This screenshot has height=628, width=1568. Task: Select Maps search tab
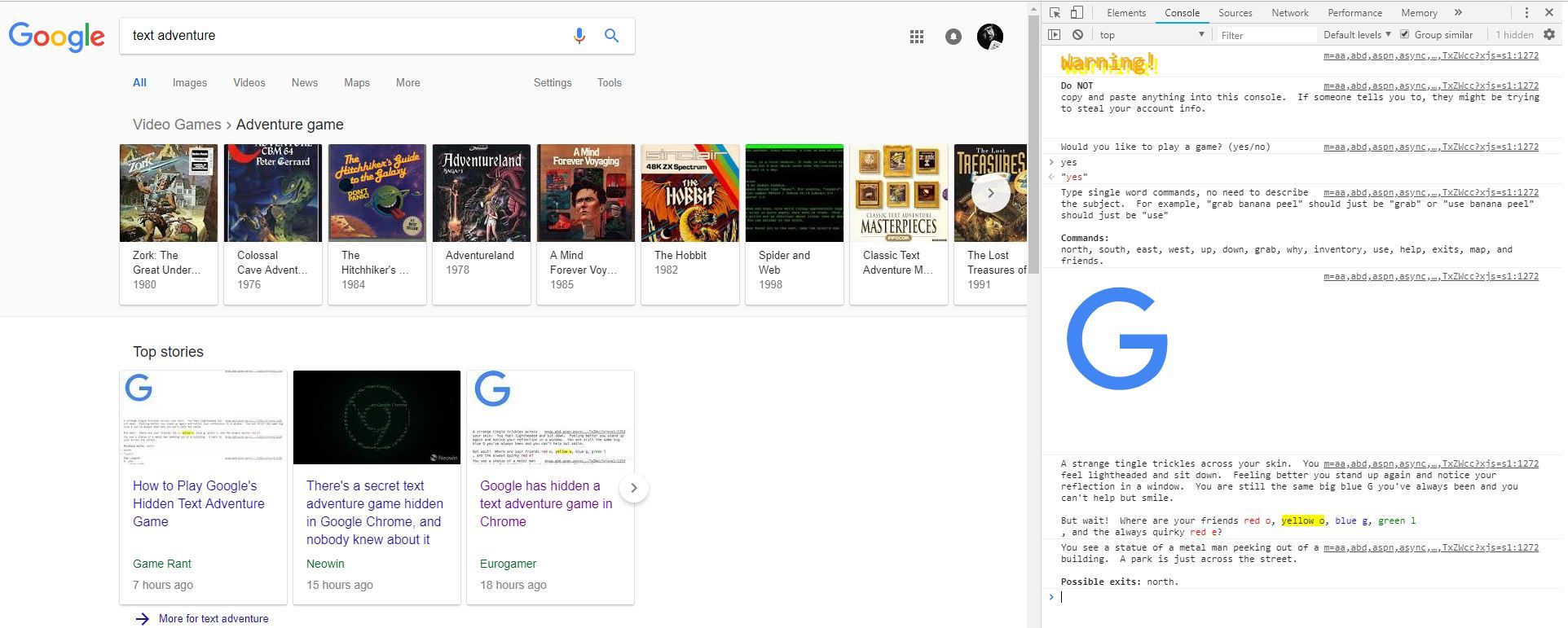click(356, 82)
